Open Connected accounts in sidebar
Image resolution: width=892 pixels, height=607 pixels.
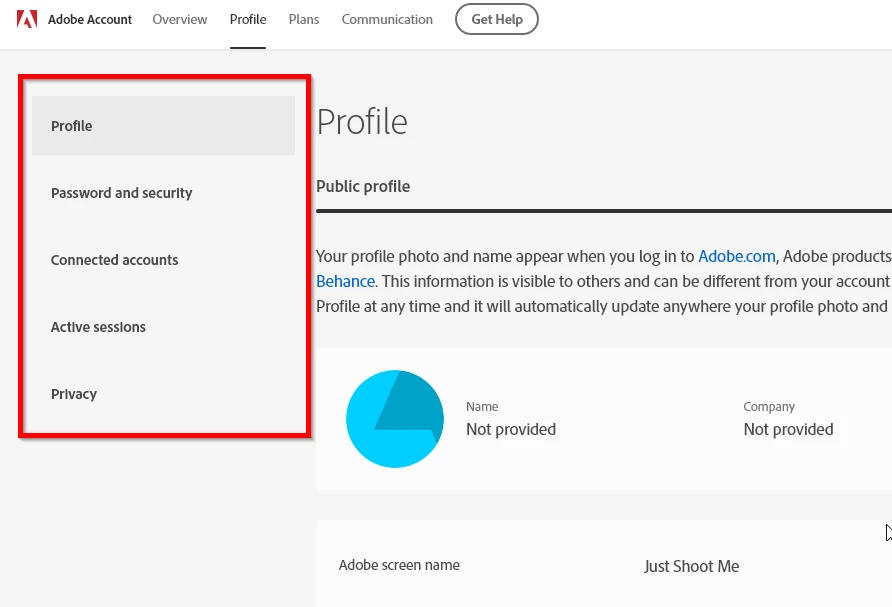tap(114, 260)
